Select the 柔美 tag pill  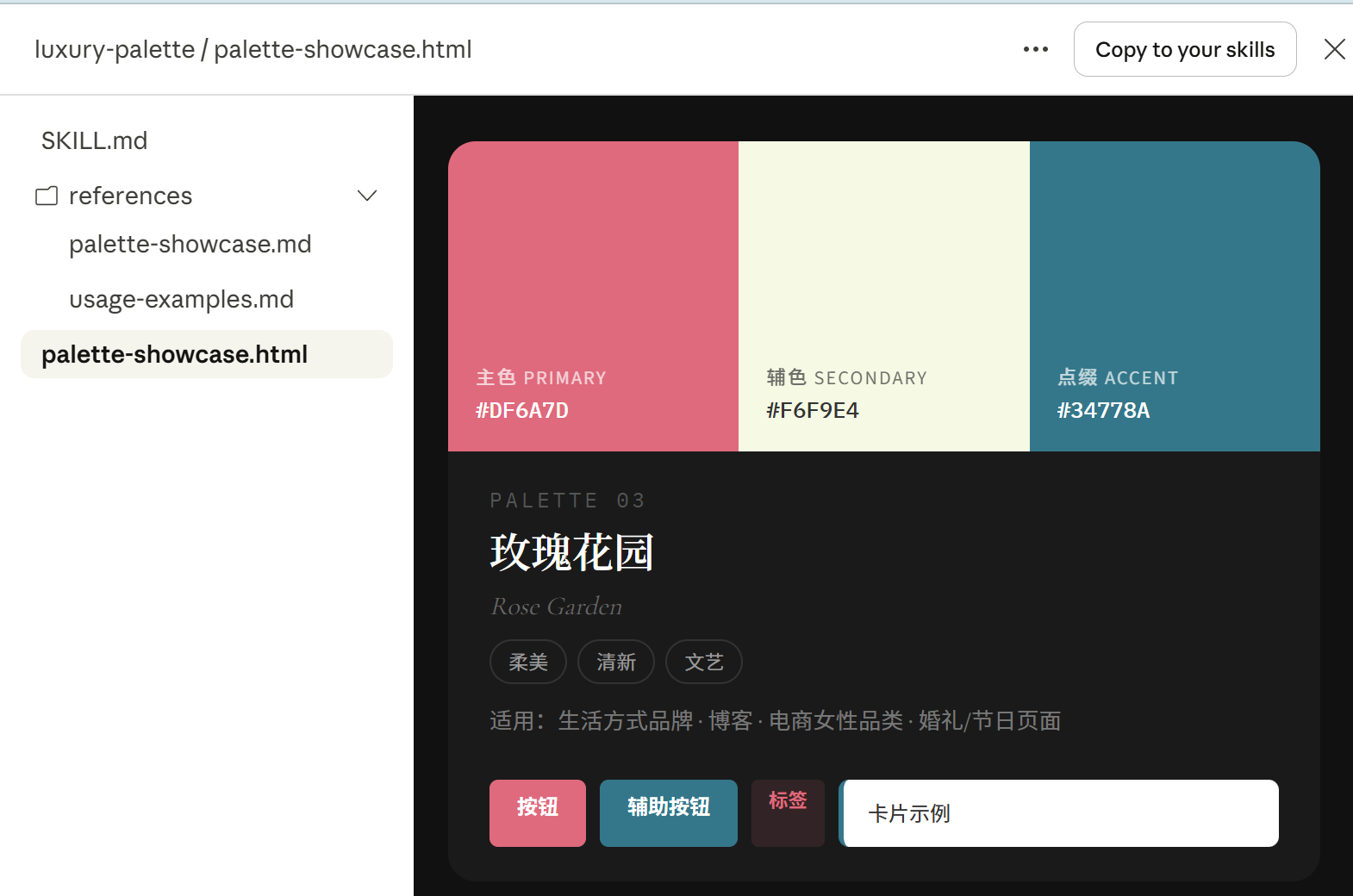coord(528,662)
